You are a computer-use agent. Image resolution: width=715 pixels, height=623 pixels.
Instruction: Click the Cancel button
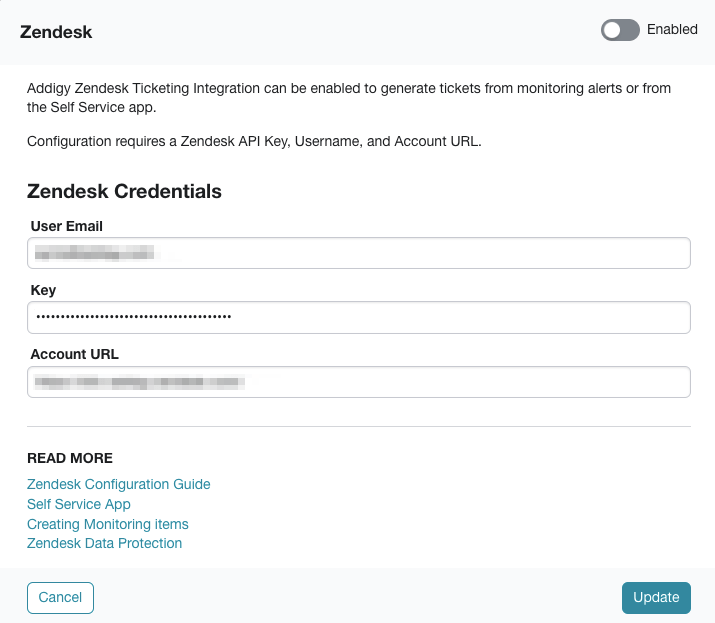(x=60, y=597)
